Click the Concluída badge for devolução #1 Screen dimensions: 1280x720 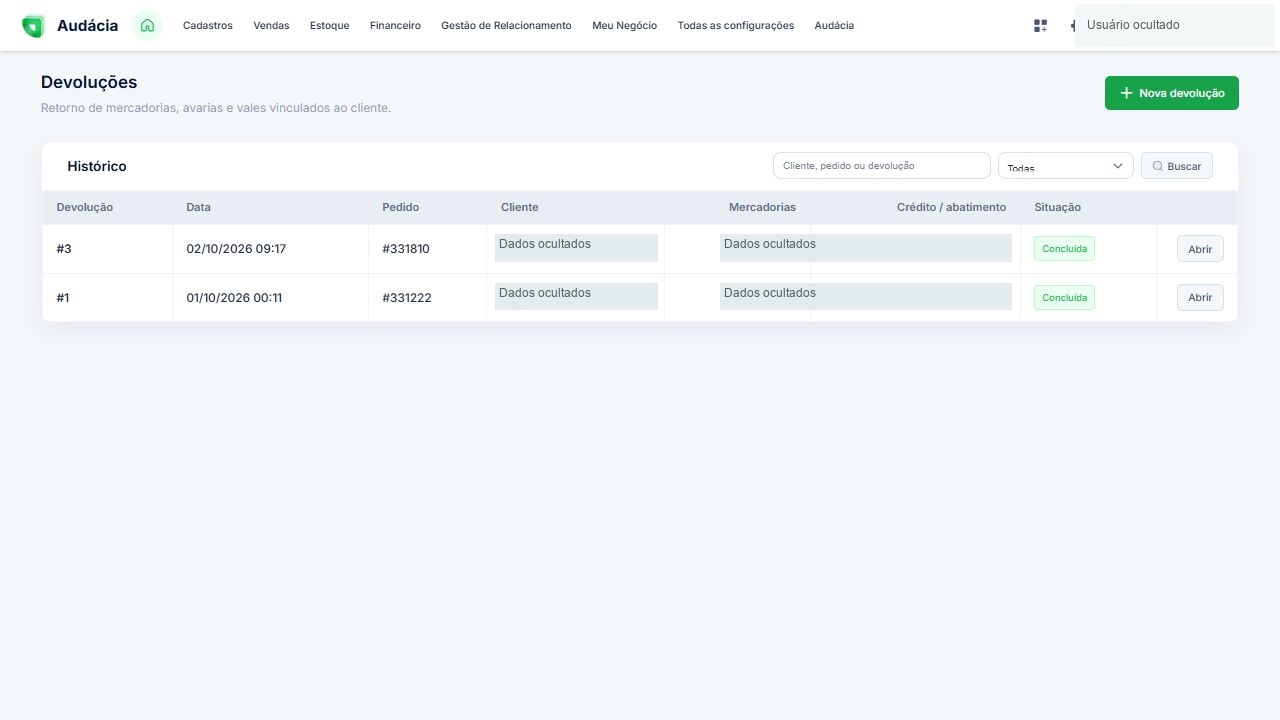pyautogui.click(x=1064, y=298)
